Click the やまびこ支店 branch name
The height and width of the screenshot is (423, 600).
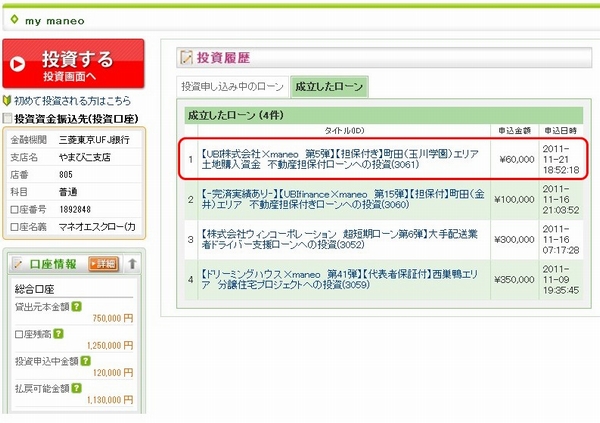click(x=85, y=157)
